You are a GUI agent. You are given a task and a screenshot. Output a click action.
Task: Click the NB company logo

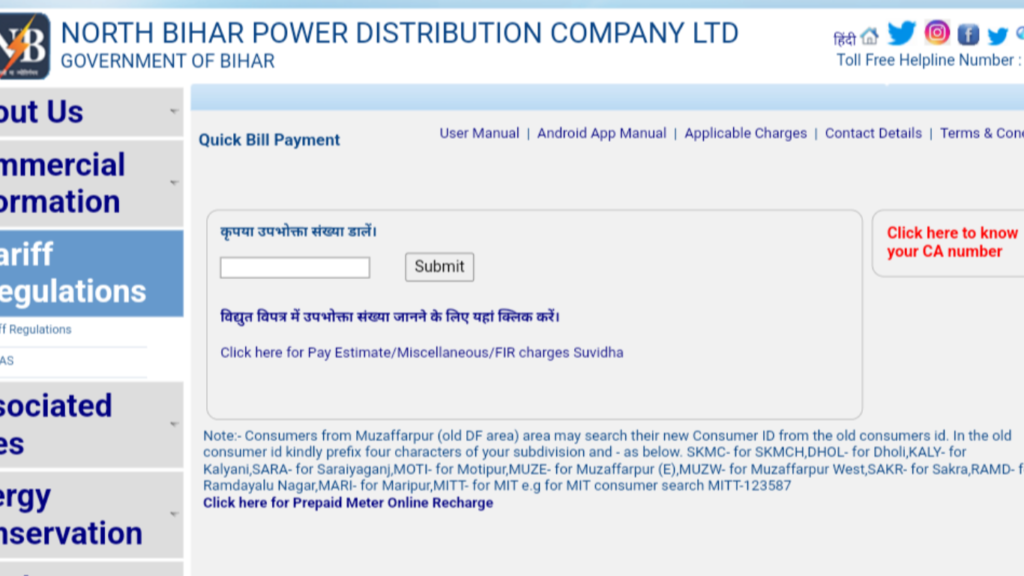(25, 46)
